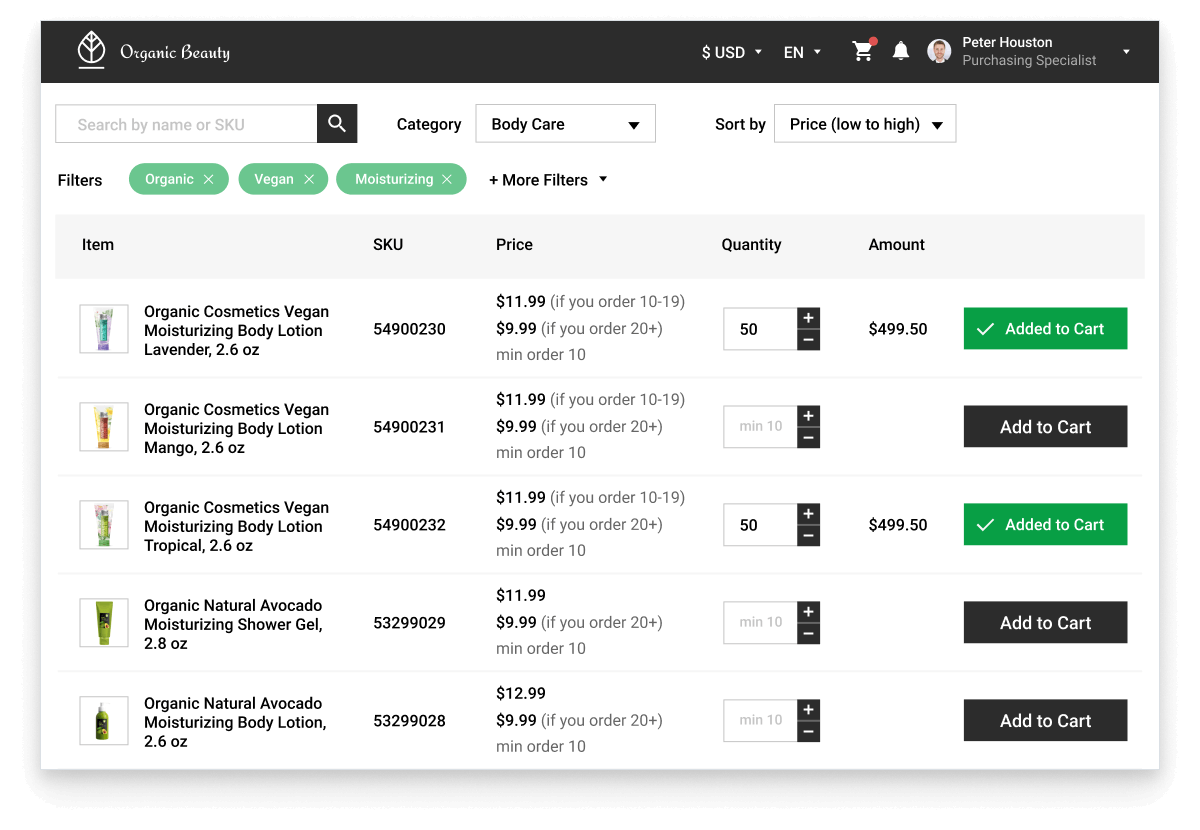The height and width of the screenshot is (830, 1200).
Task: Open the shopping cart icon
Action: [862, 52]
